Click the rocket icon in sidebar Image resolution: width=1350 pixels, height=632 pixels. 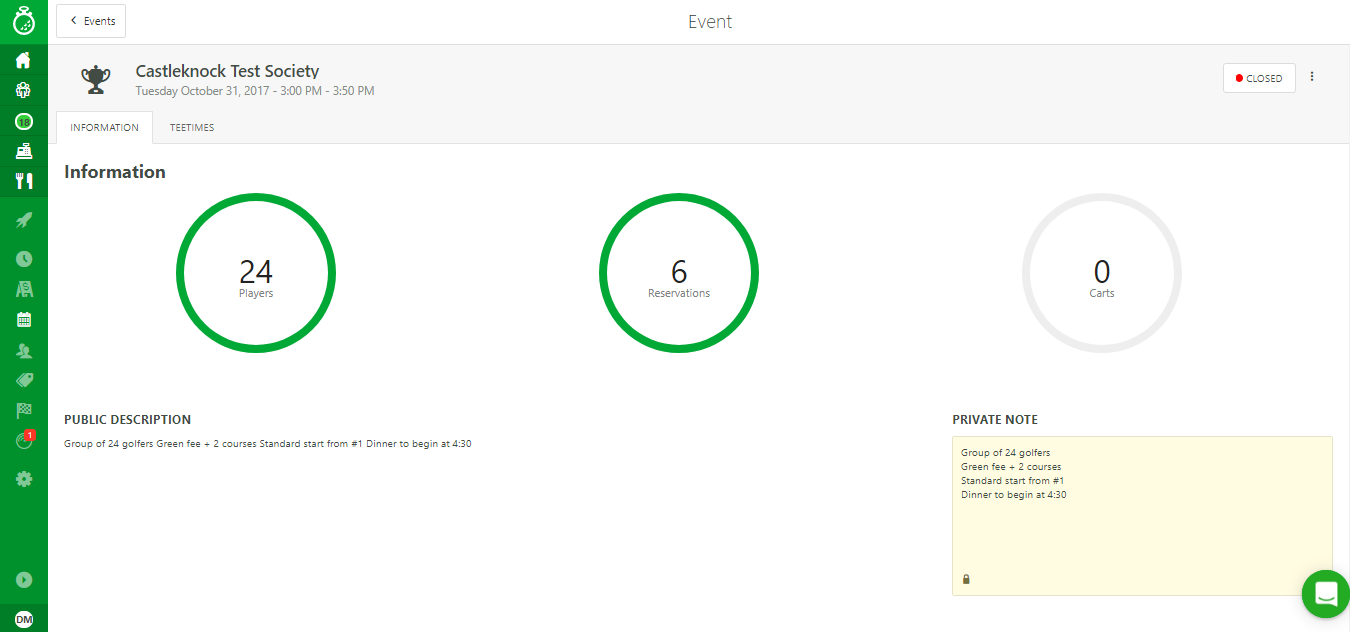[x=23, y=220]
